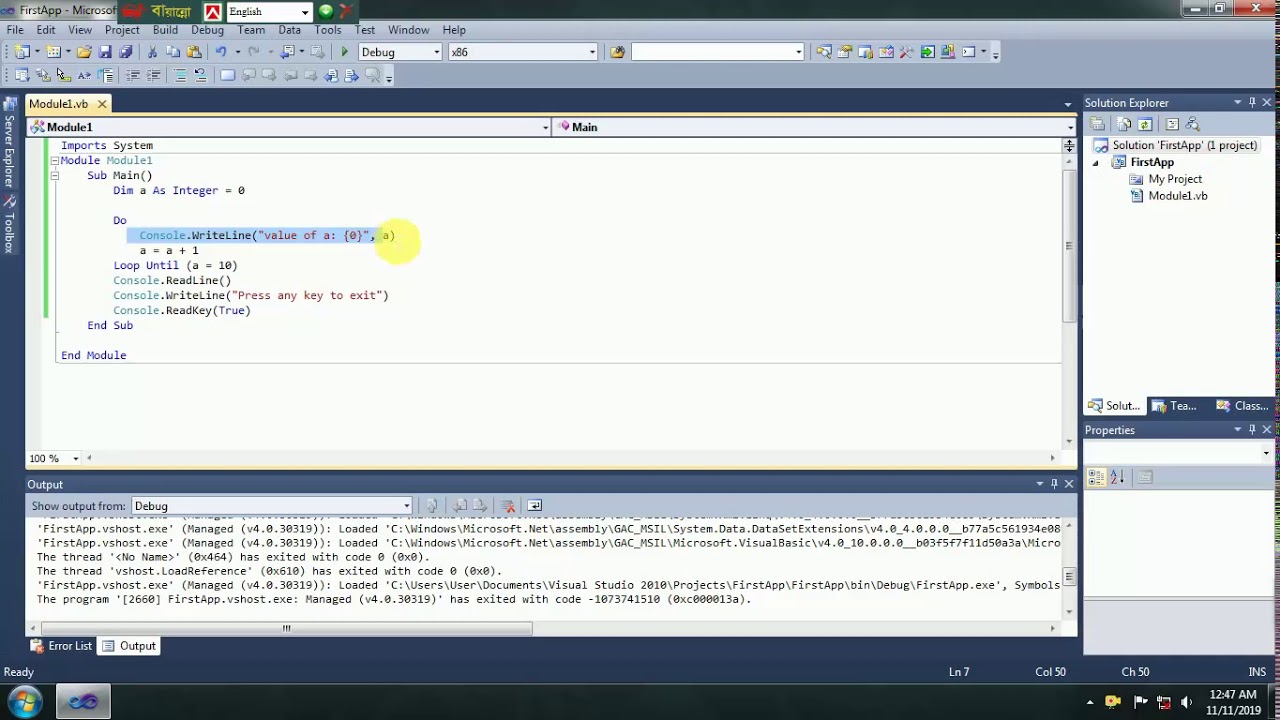1280x720 pixels.
Task: Click the Paste clipboard icon
Action: pyautogui.click(x=193, y=52)
